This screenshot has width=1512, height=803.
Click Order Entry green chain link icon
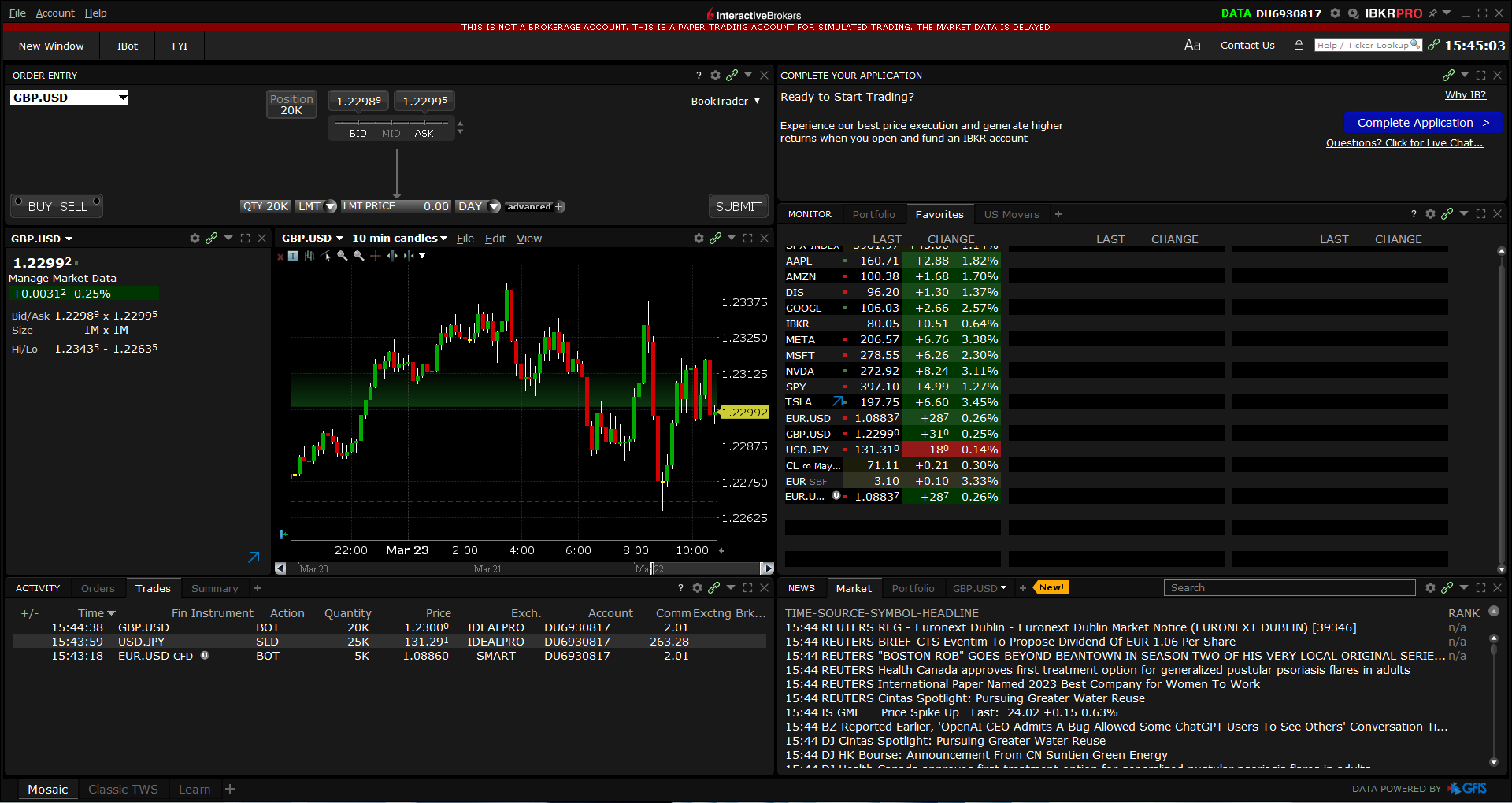732,76
